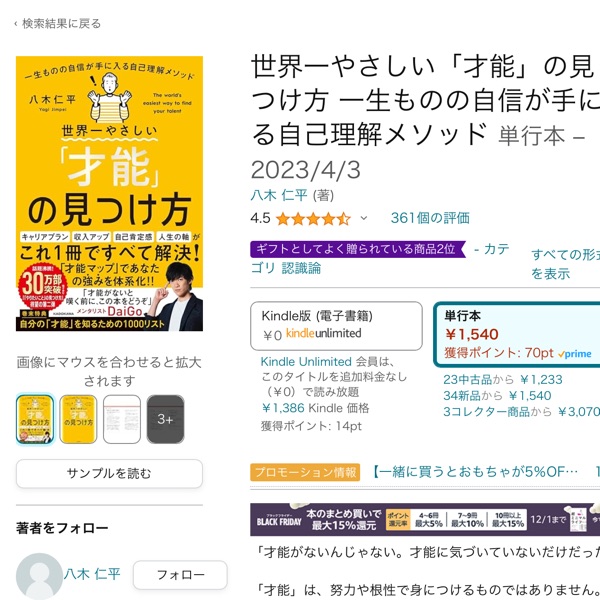Open the author avatar icon
The image size is (600, 600).
tap(39, 576)
